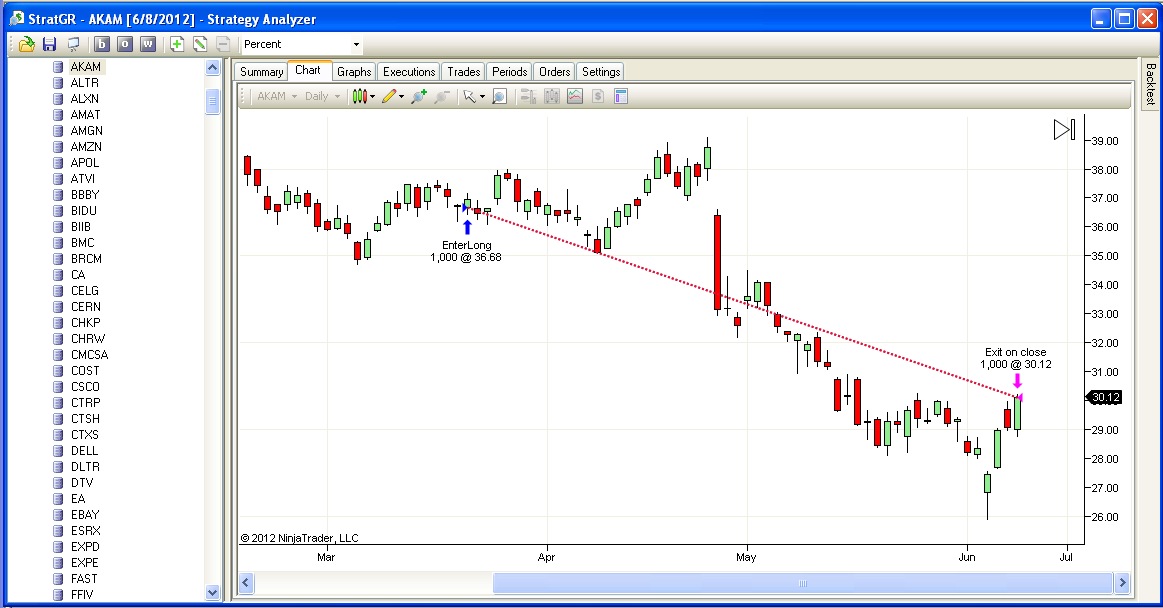Open the AKAM instrument dropdown in chart toolbar
Image resolution: width=1163 pixels, height=608 pixels.
(276, 96)
